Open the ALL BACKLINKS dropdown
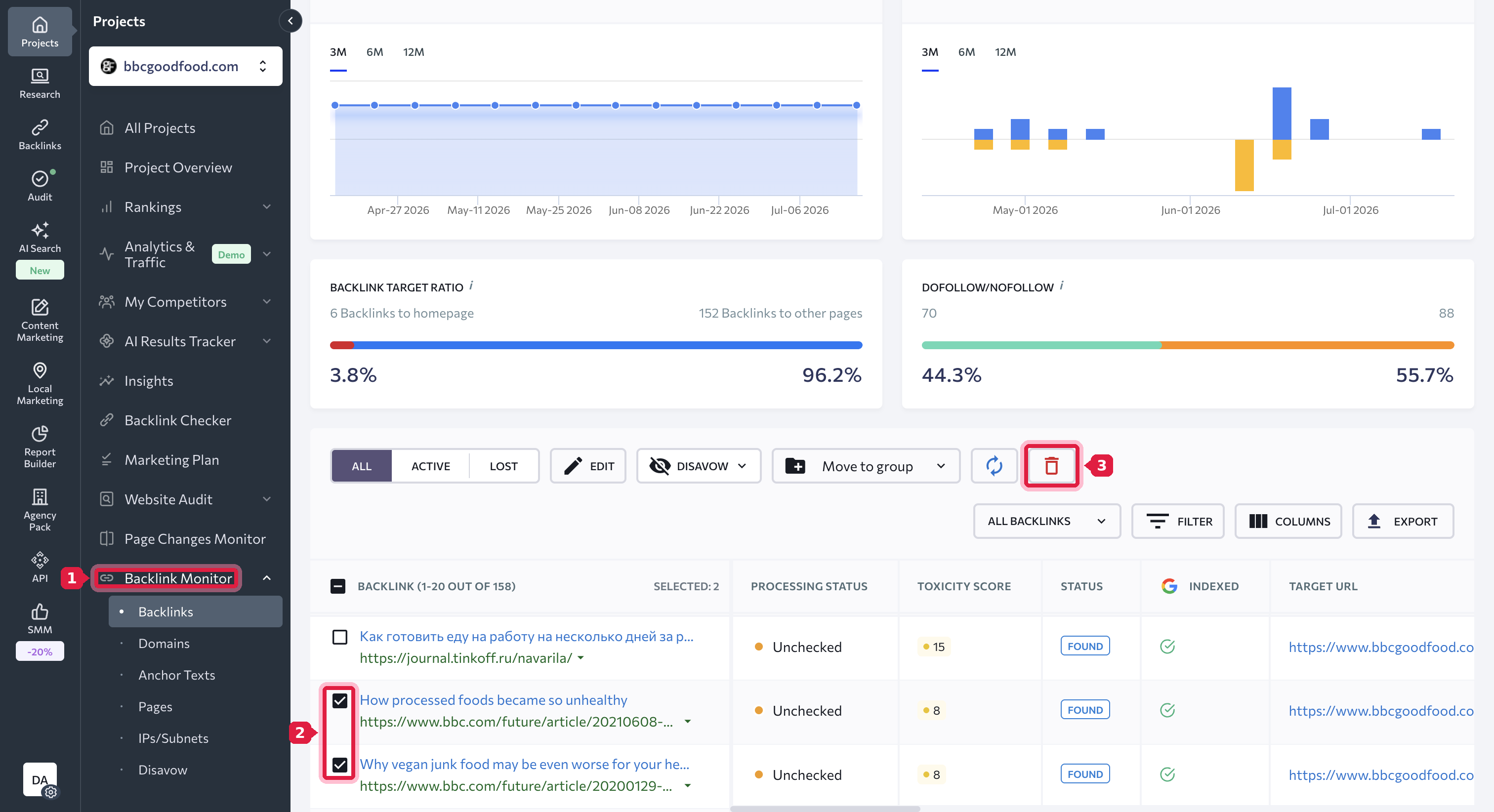Viewport: 1494px width, 812px height. [1046, 521]
